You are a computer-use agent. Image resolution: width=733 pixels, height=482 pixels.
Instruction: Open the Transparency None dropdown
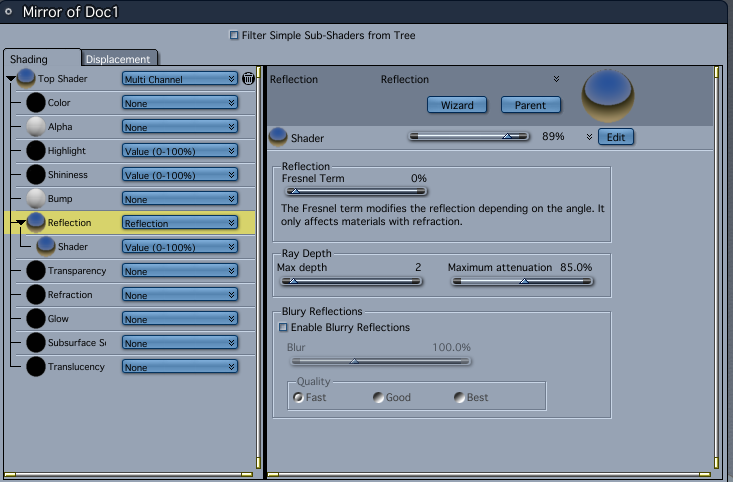tap(180, 271)
